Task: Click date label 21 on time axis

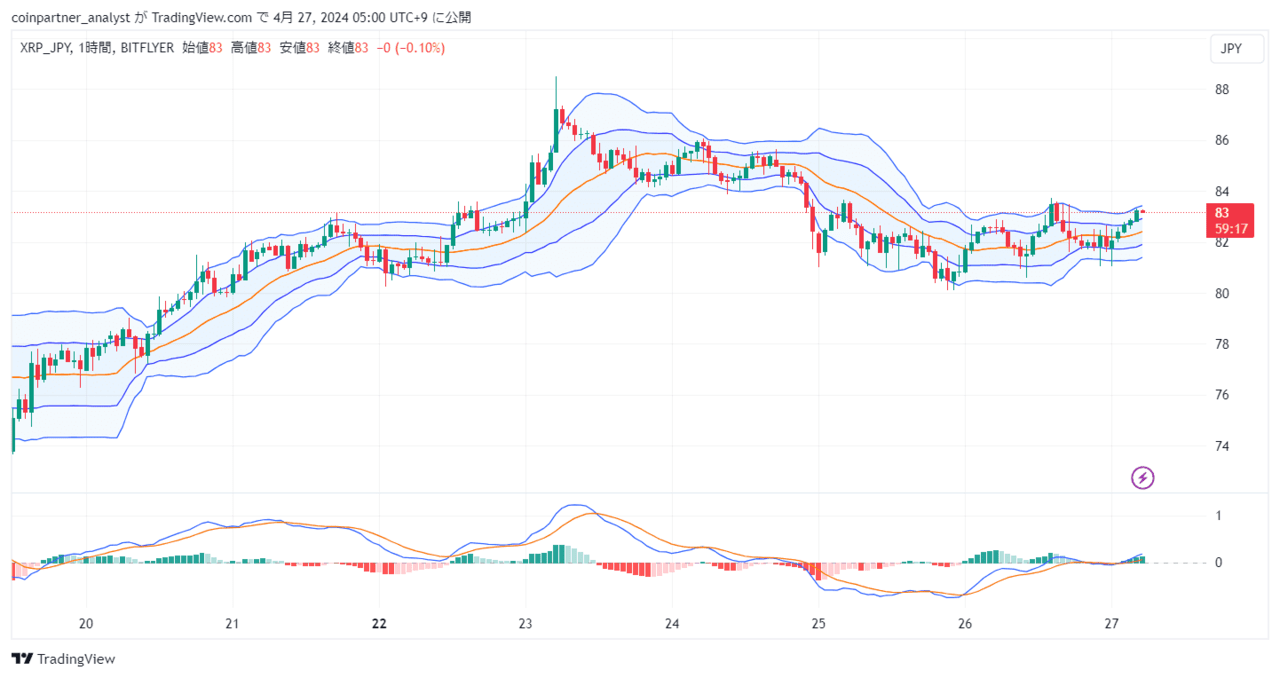Action: point(232,624)
